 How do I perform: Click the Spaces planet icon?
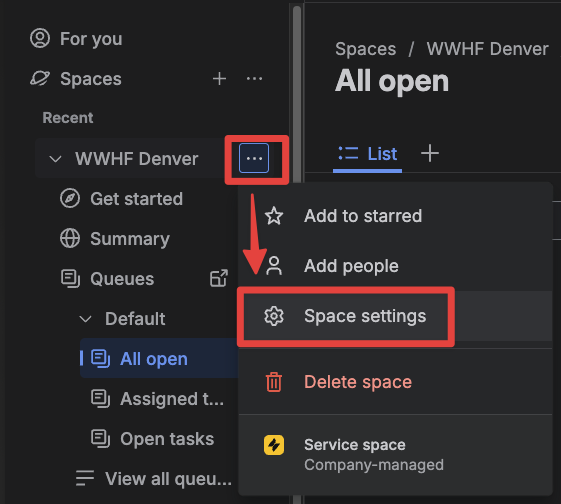(39, 78)
